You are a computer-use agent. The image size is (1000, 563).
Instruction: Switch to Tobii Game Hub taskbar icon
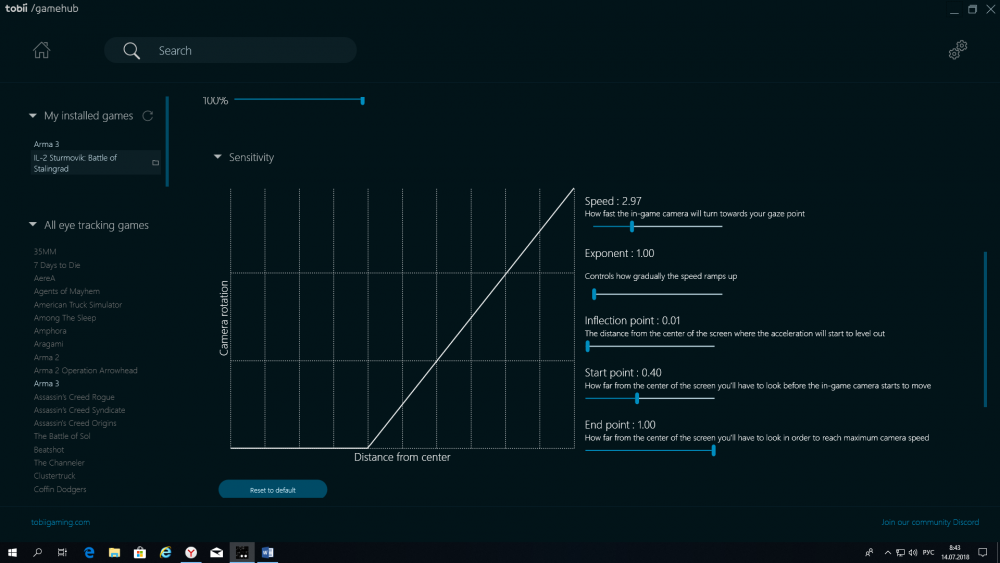point(242,552)
